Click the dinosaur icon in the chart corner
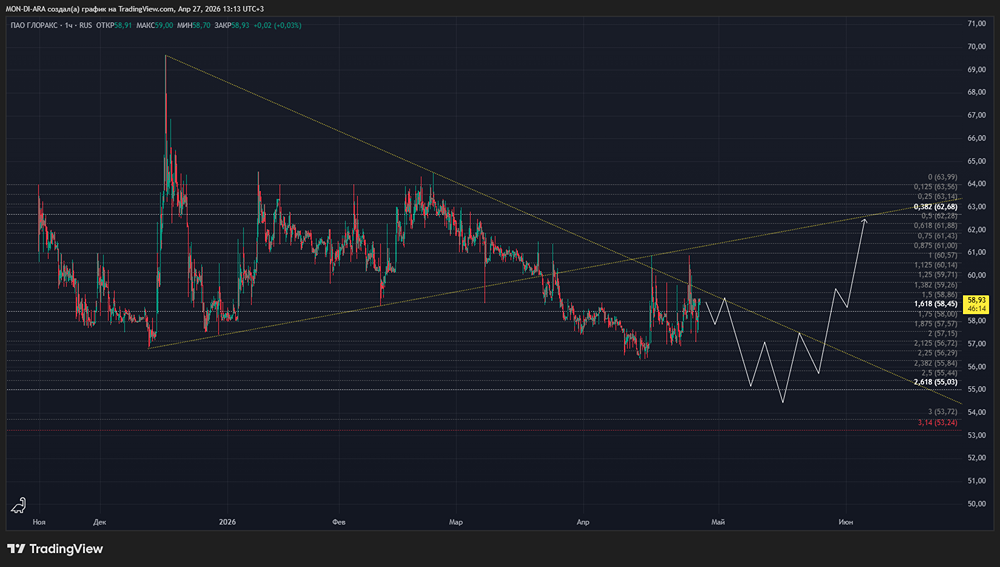This screenshot has width=1000, height=567. [x=19, y=505]
